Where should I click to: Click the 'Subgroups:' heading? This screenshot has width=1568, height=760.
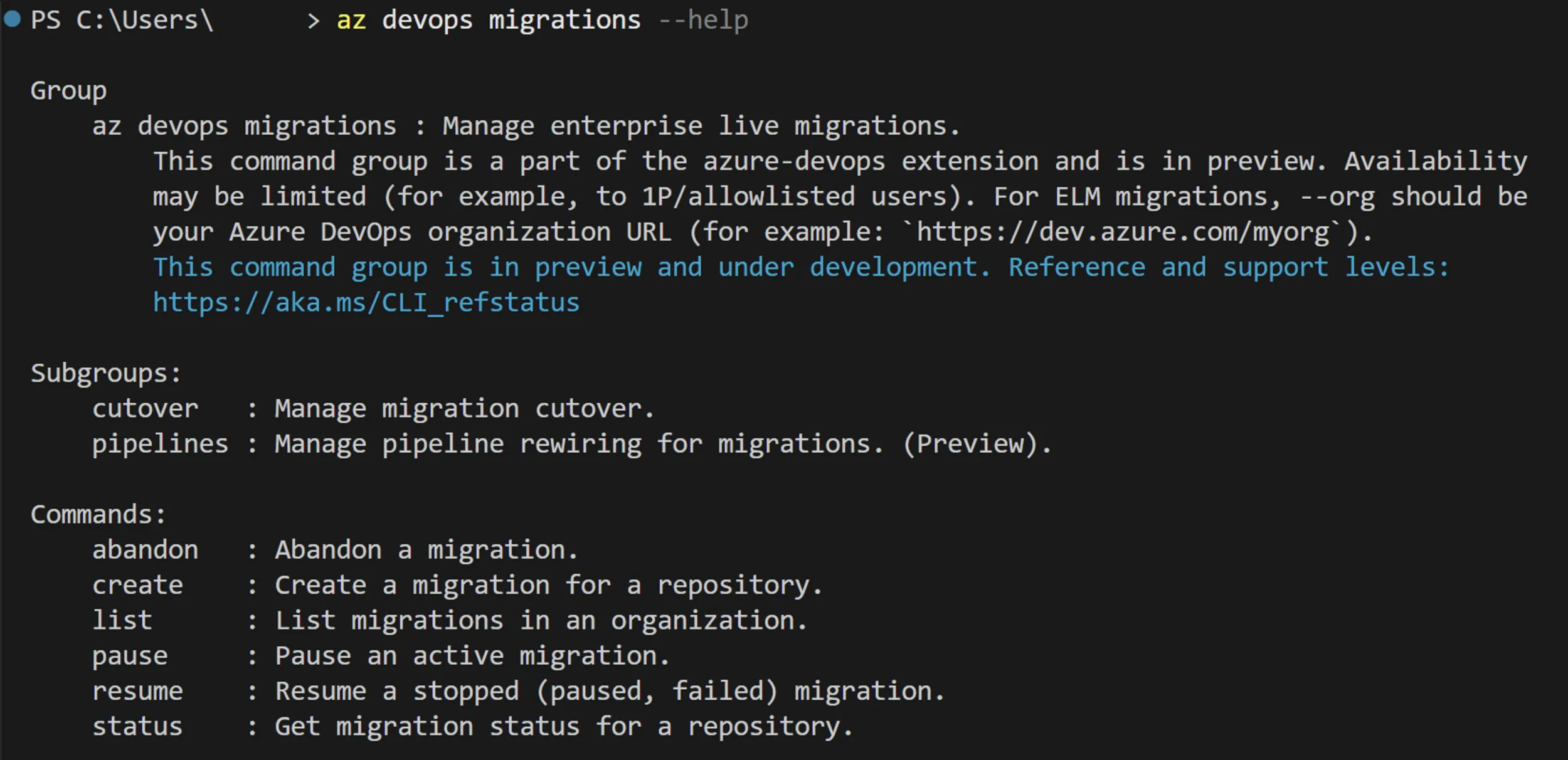106,374
